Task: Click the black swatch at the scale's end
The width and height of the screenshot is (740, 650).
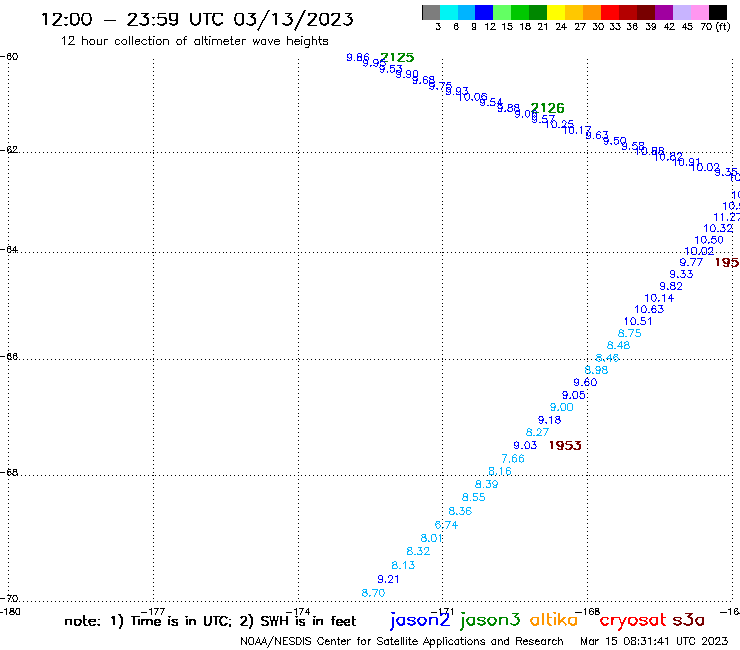Action: tap(717, 12)
